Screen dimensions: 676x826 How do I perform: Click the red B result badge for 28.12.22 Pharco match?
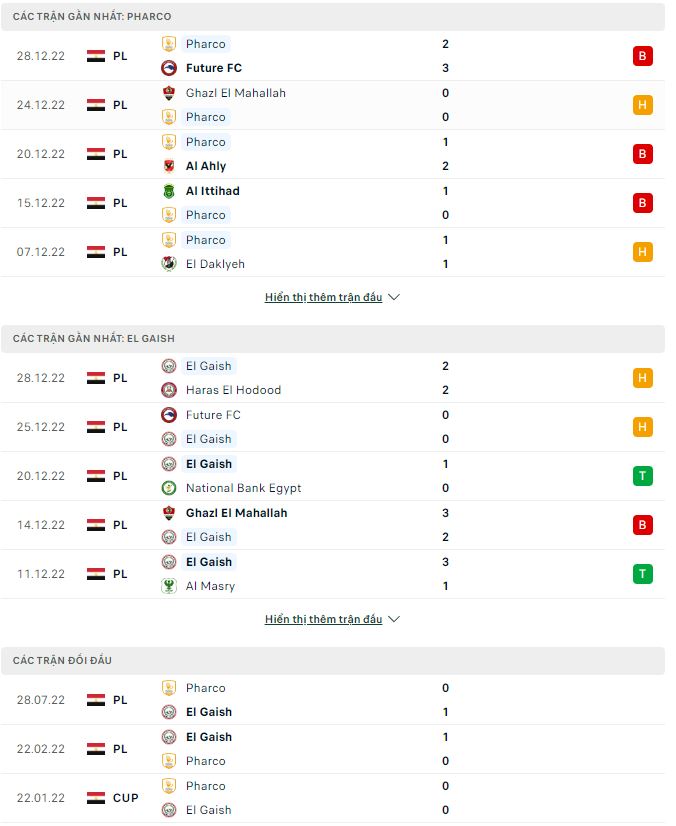(643, 56)
